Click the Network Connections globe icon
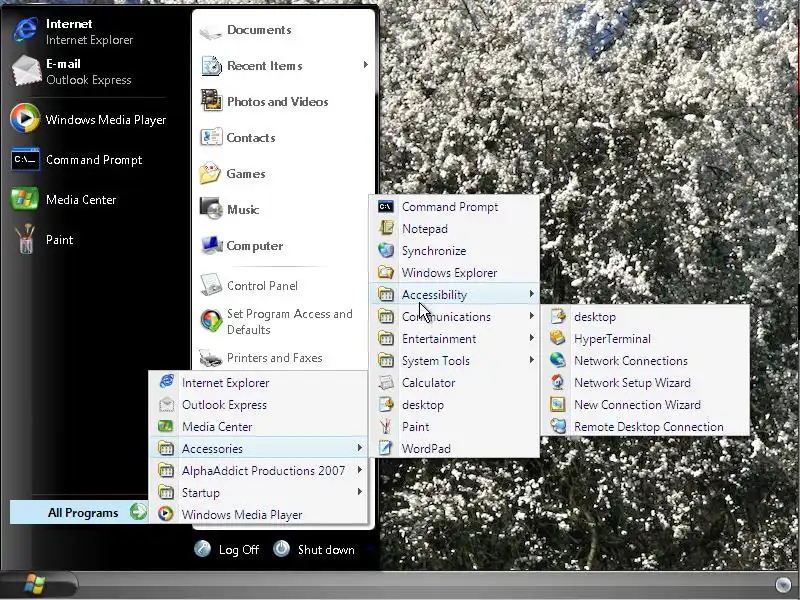 558,360
